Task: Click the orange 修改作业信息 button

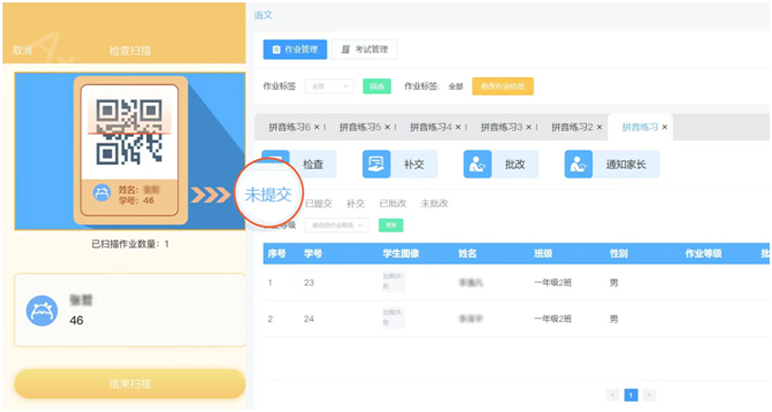Action: (503, 86)
